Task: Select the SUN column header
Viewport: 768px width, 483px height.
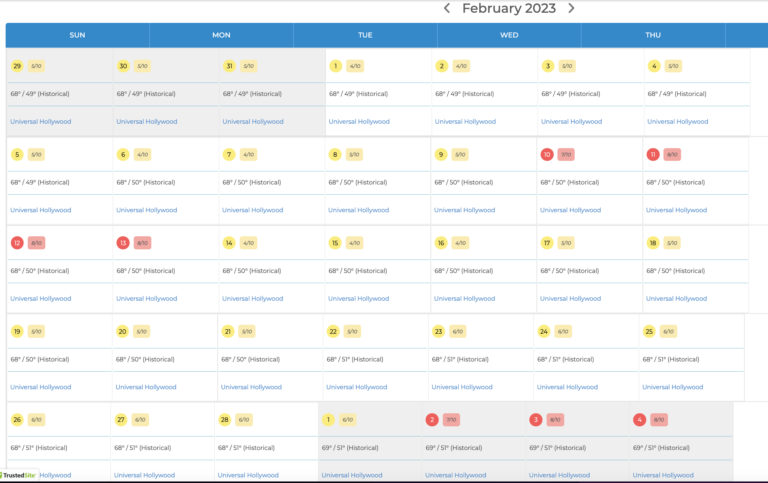Action: click(77, 35)
